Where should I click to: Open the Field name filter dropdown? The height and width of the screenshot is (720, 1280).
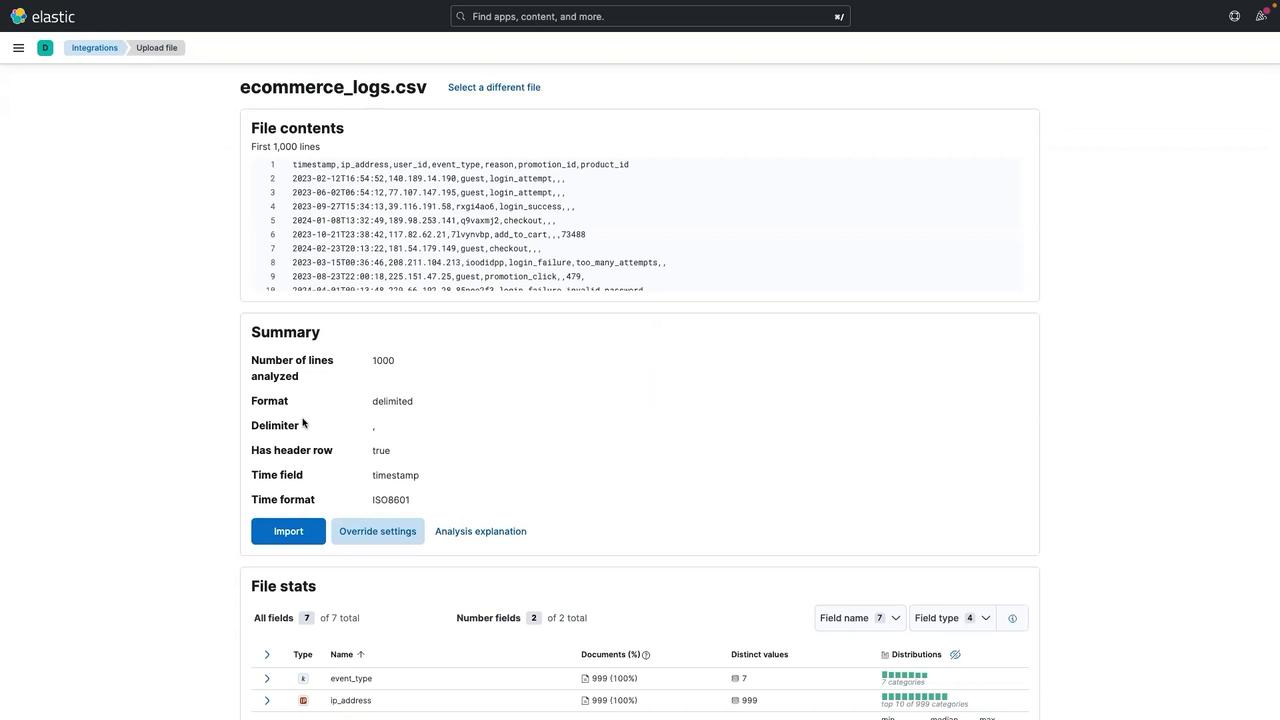[x=860, y=618]
